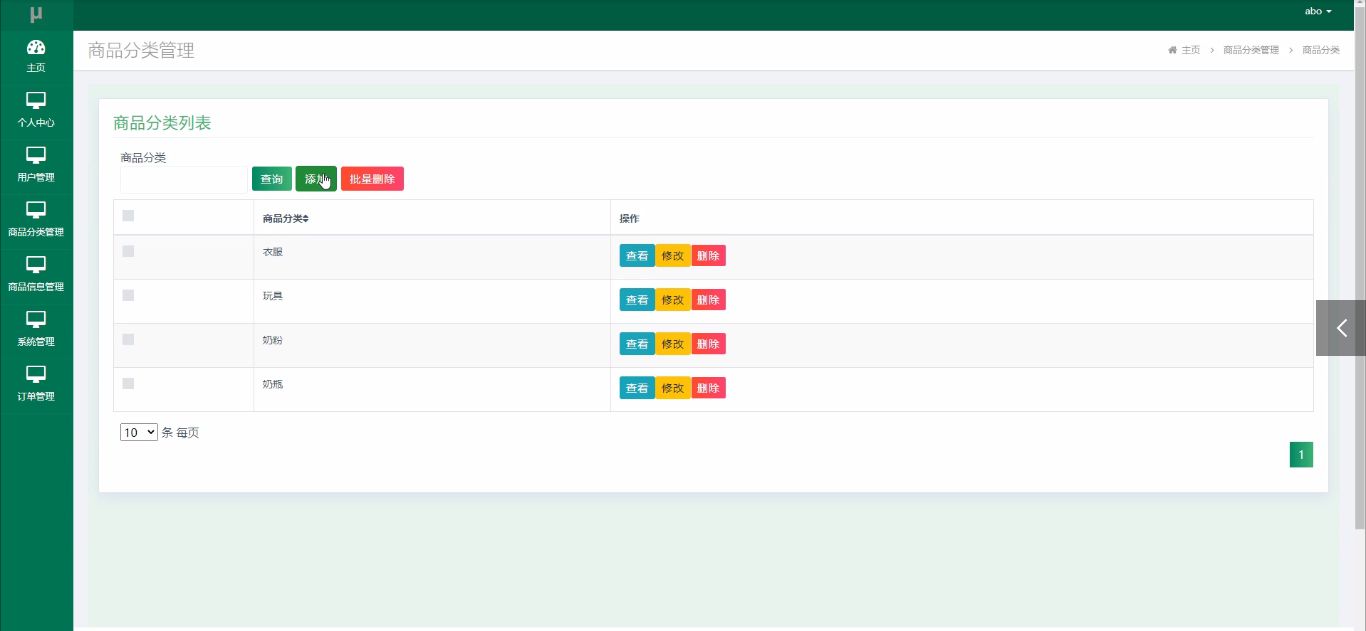Open the rows-per-page dropdown showing 10

tap(139, 432)
